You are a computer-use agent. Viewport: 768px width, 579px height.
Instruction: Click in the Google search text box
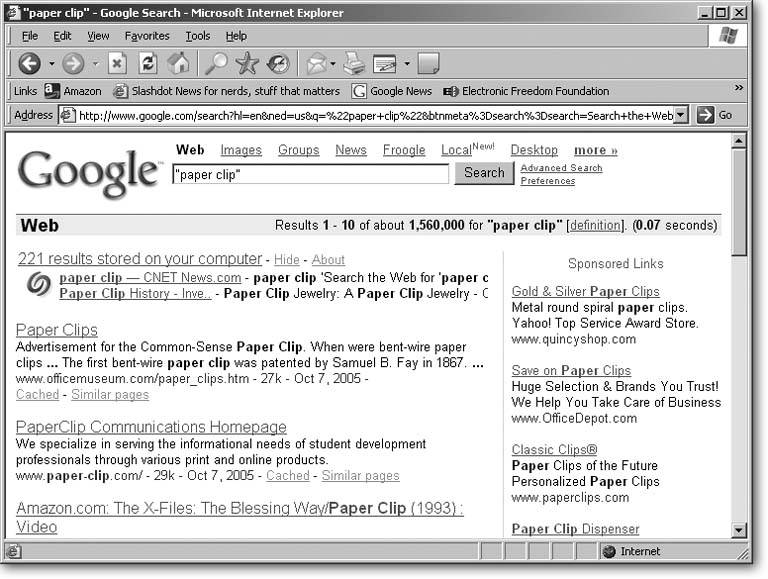[311, 174]
